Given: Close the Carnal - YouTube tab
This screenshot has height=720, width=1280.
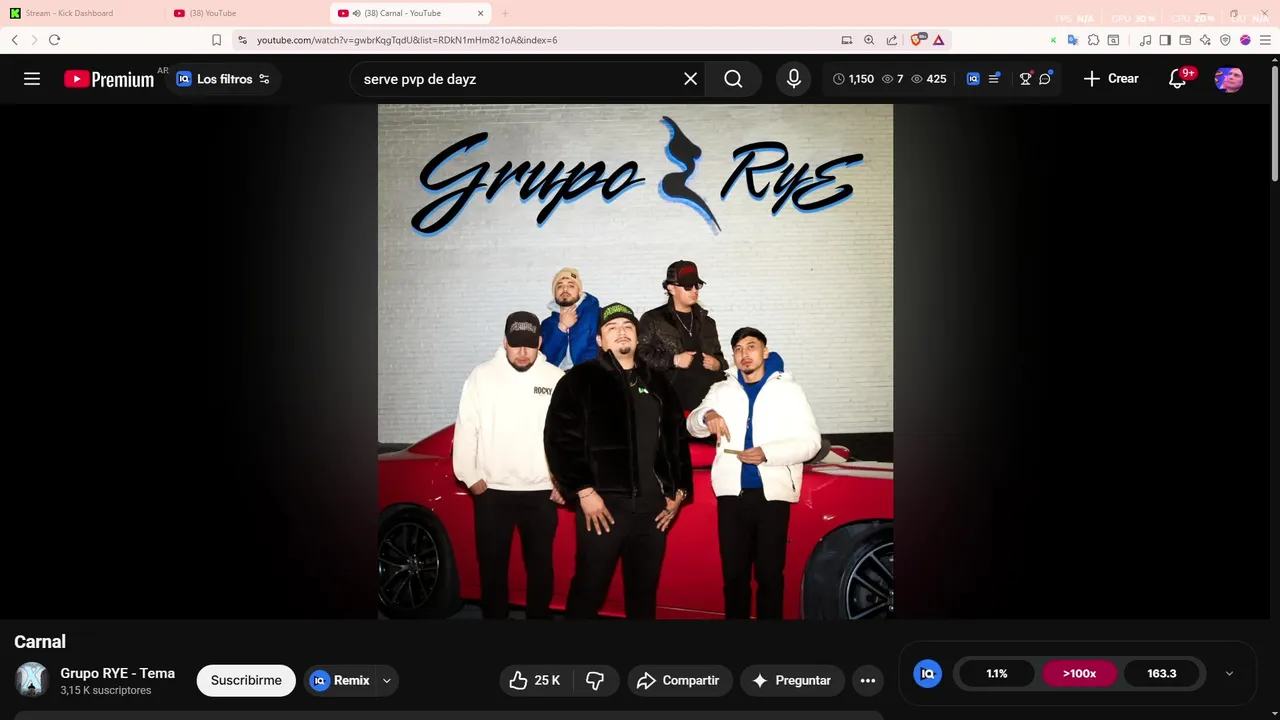Looking at the screenshot, I should coord(481,13).
